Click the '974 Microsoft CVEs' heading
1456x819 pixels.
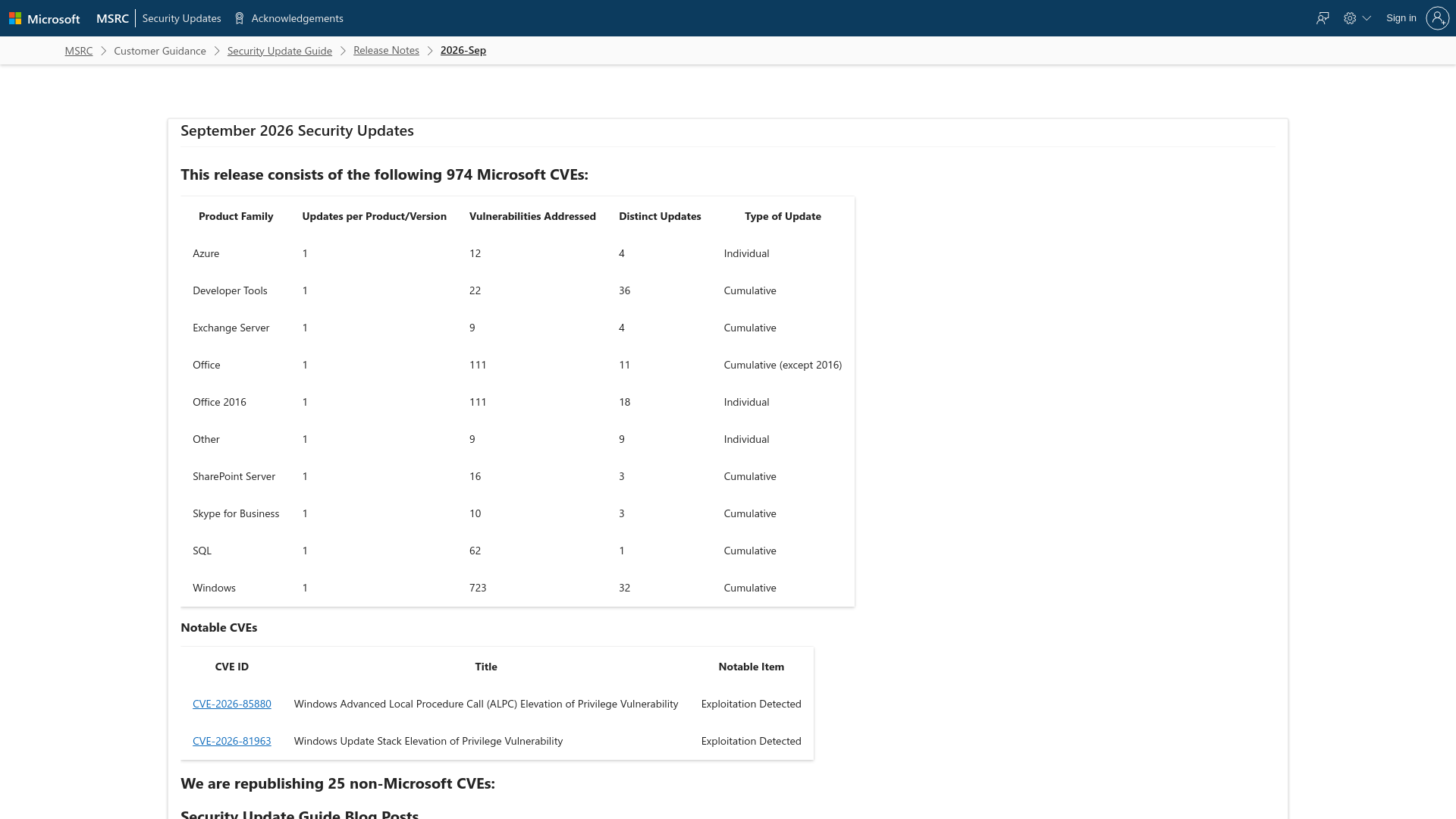[384, 174]
